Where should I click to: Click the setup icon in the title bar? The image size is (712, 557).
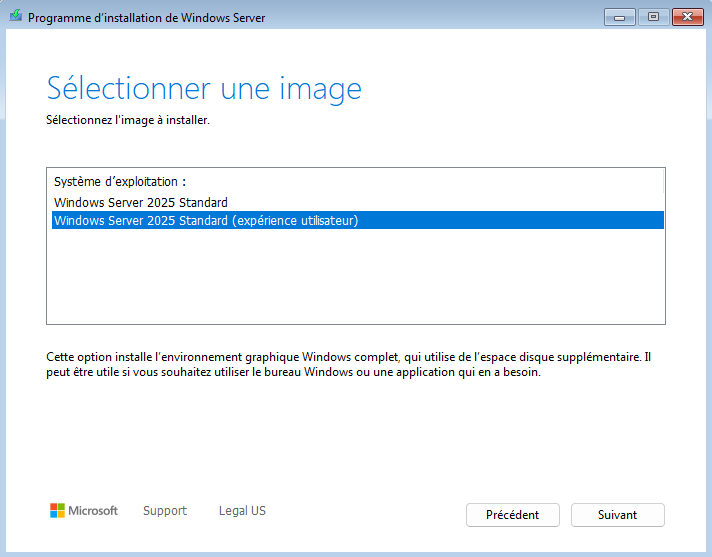15,17
